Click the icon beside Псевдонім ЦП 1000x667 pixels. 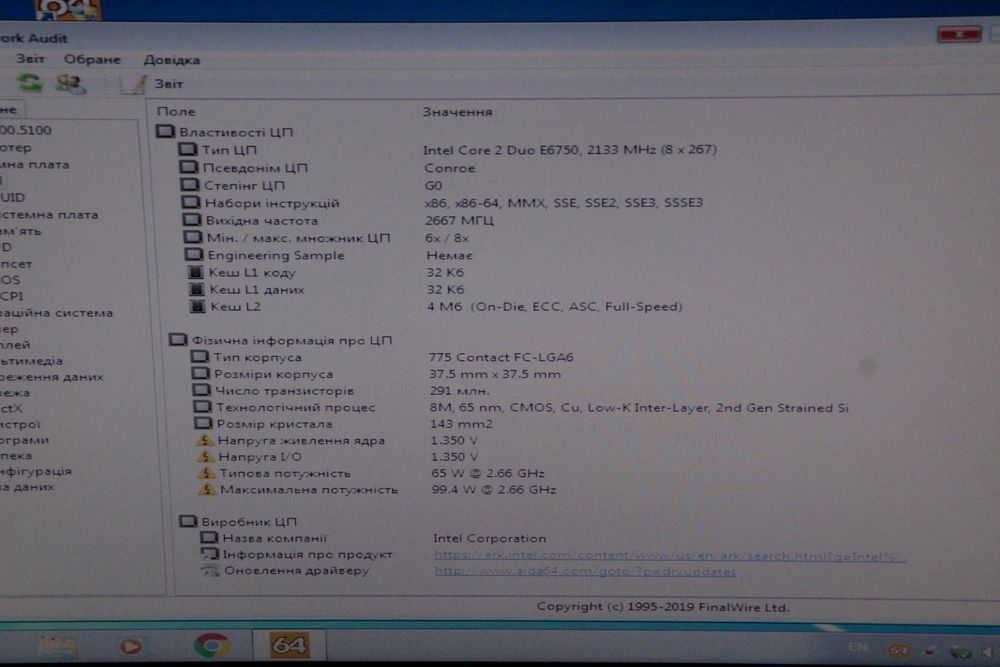(x=189, y=167)
